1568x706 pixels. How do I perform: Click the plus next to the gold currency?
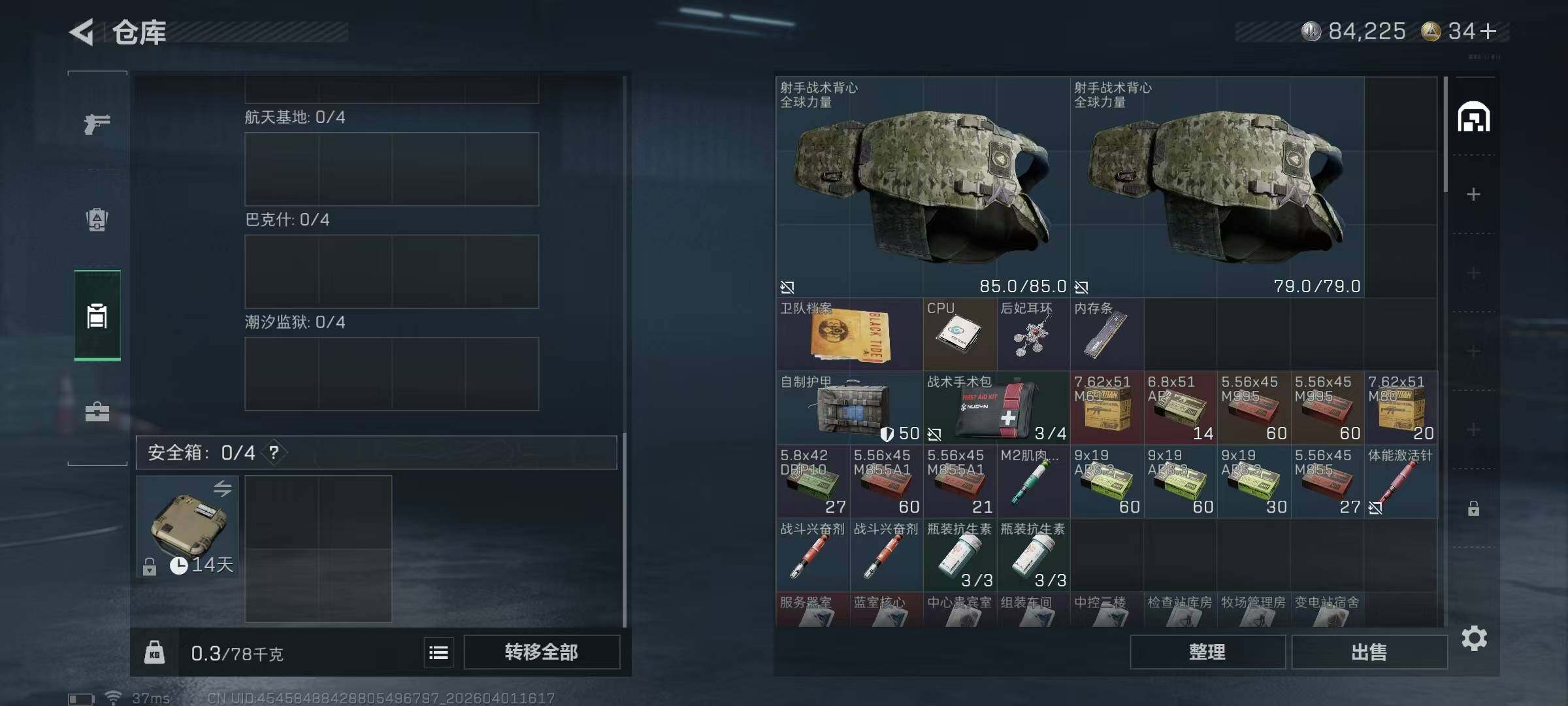tap(1488, 31)
